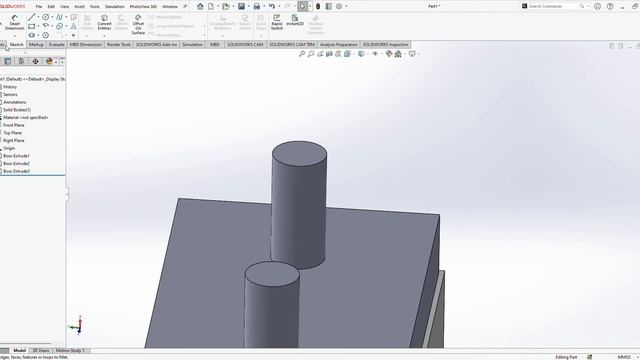
Task: Switch to the Evaluate tab
Action: coord(56,44)
